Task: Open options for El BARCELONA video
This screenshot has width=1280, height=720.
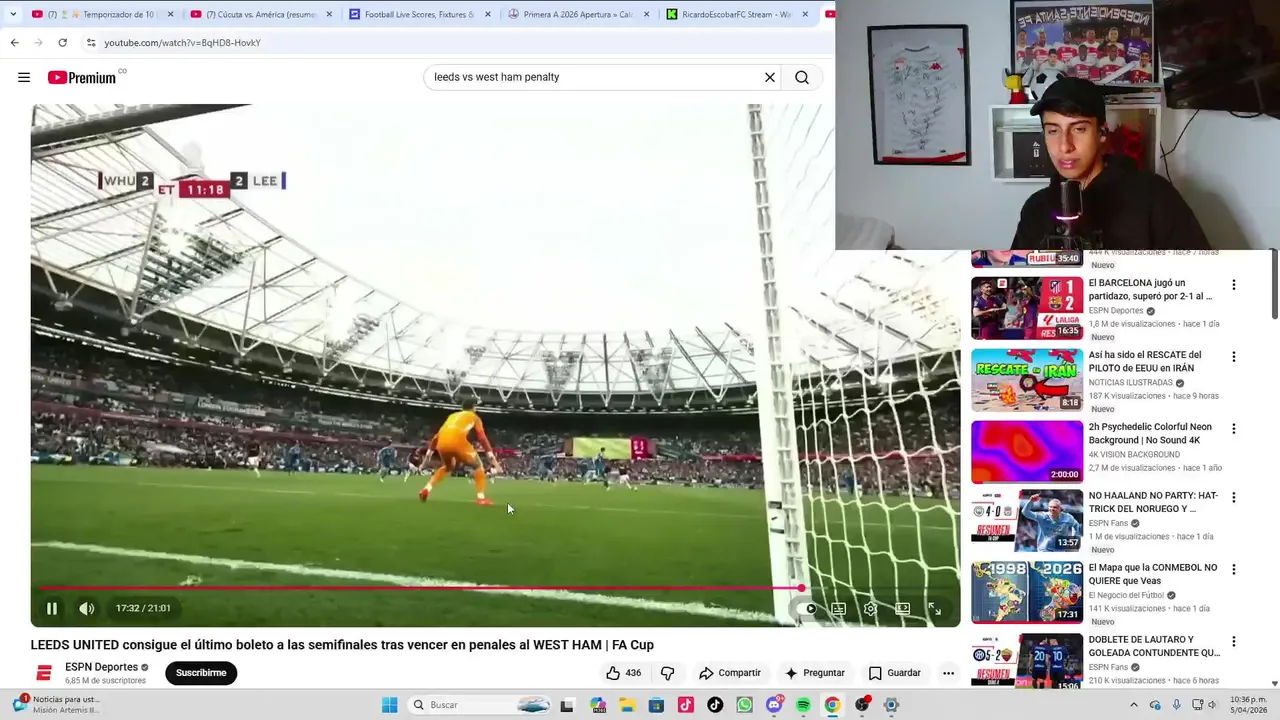Action: pyautogui.click(x=1233, y=285)
